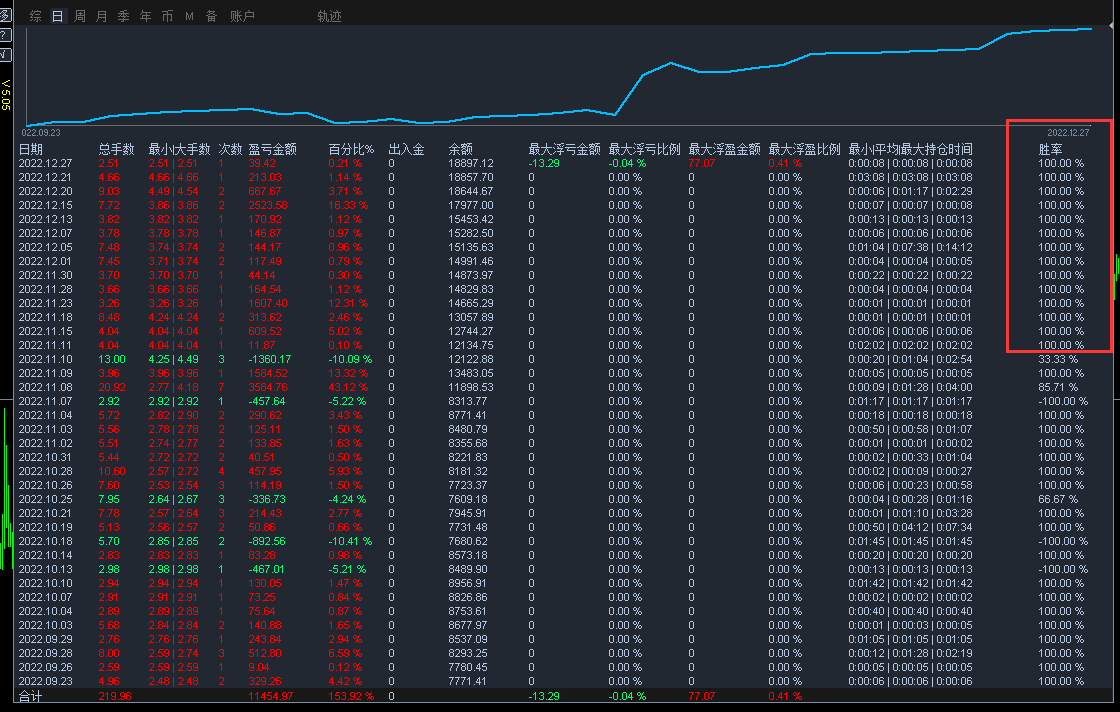This screenshot has width=1120, height=712.
Task: Select the M tab
Action: coord(189,16)
